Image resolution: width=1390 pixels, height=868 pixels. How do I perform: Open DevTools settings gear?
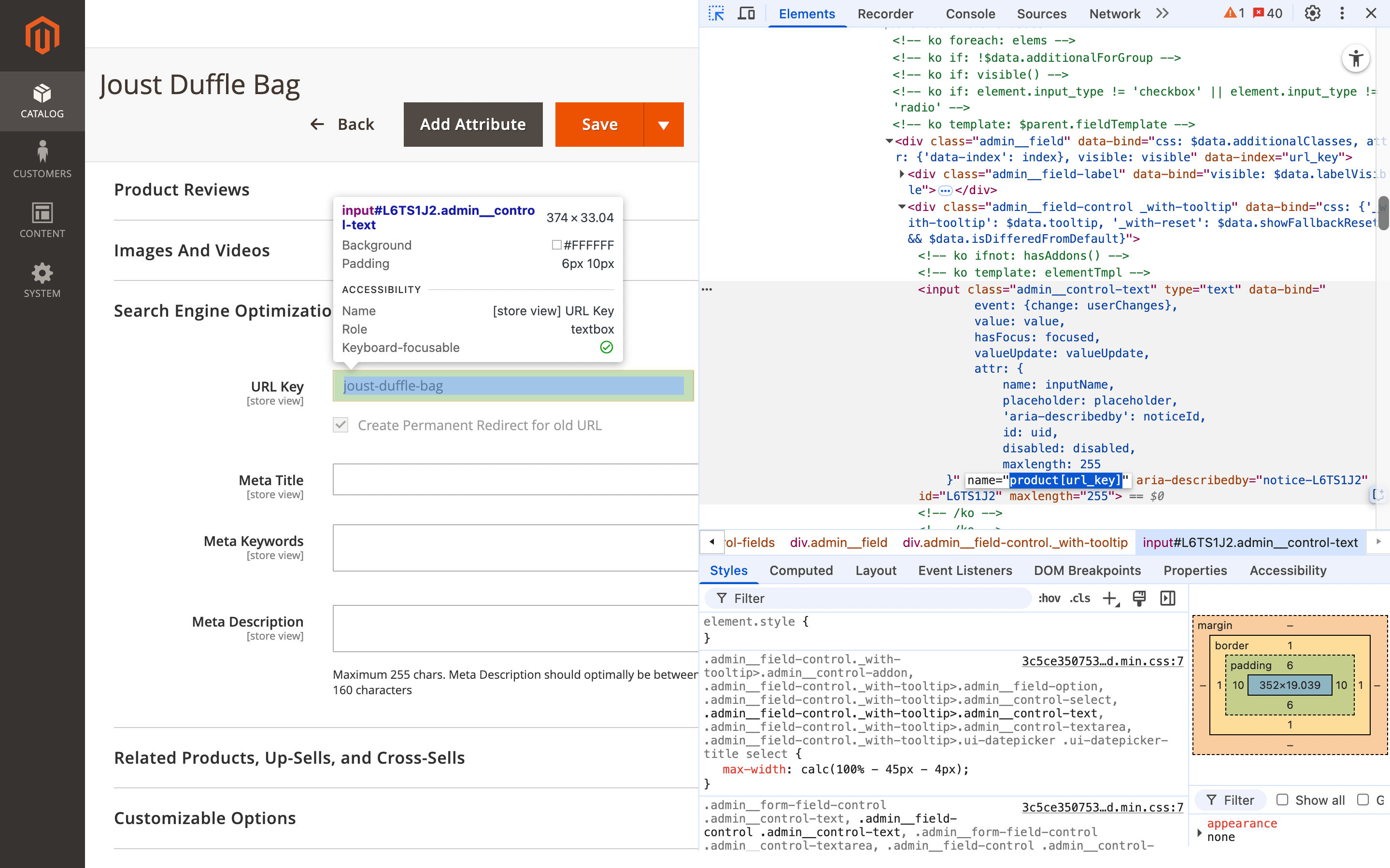pos(1312,13)
